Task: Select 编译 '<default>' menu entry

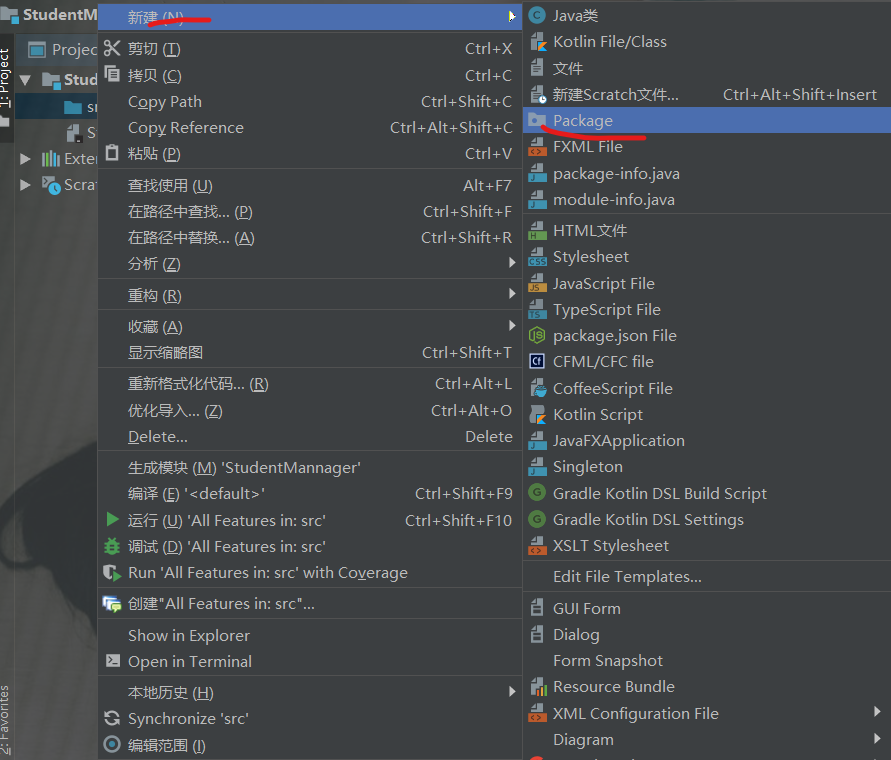Action: click(310, 494)
